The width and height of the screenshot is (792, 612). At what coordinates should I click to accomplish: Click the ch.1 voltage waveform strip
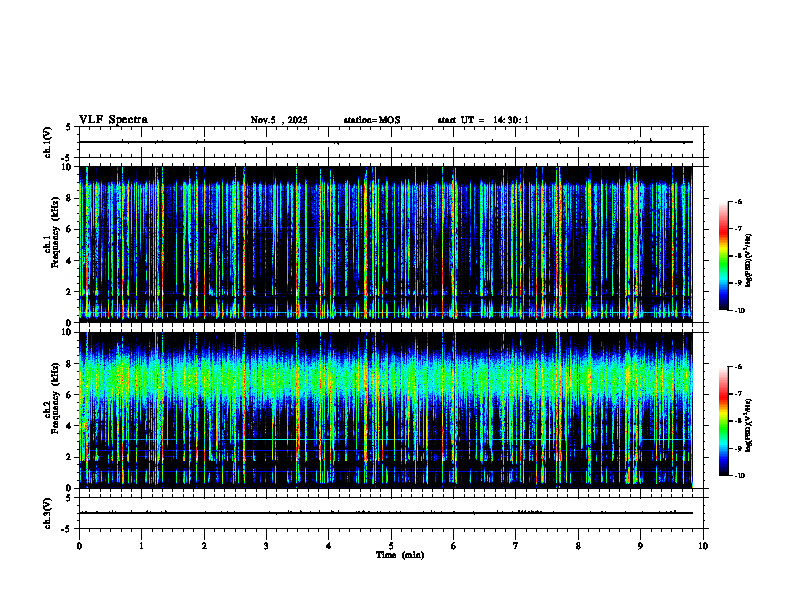[391, 142]
